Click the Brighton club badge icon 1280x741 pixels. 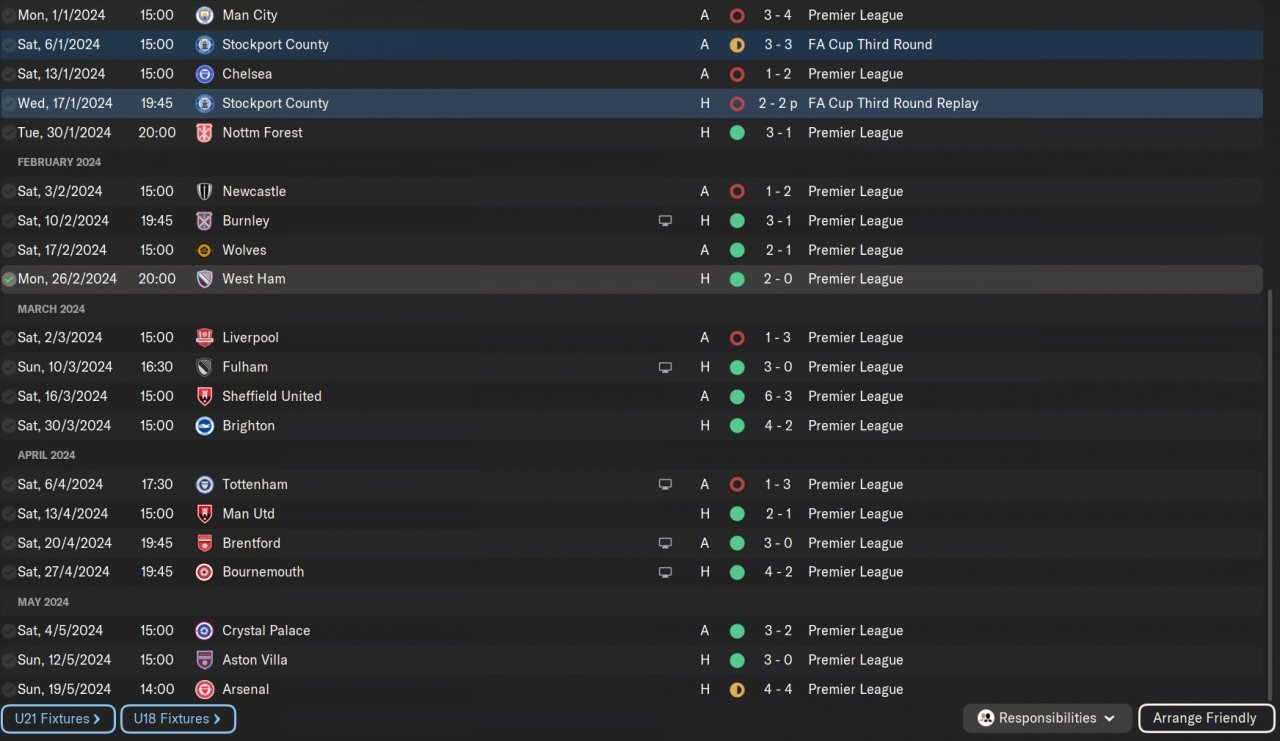[204, 426]
